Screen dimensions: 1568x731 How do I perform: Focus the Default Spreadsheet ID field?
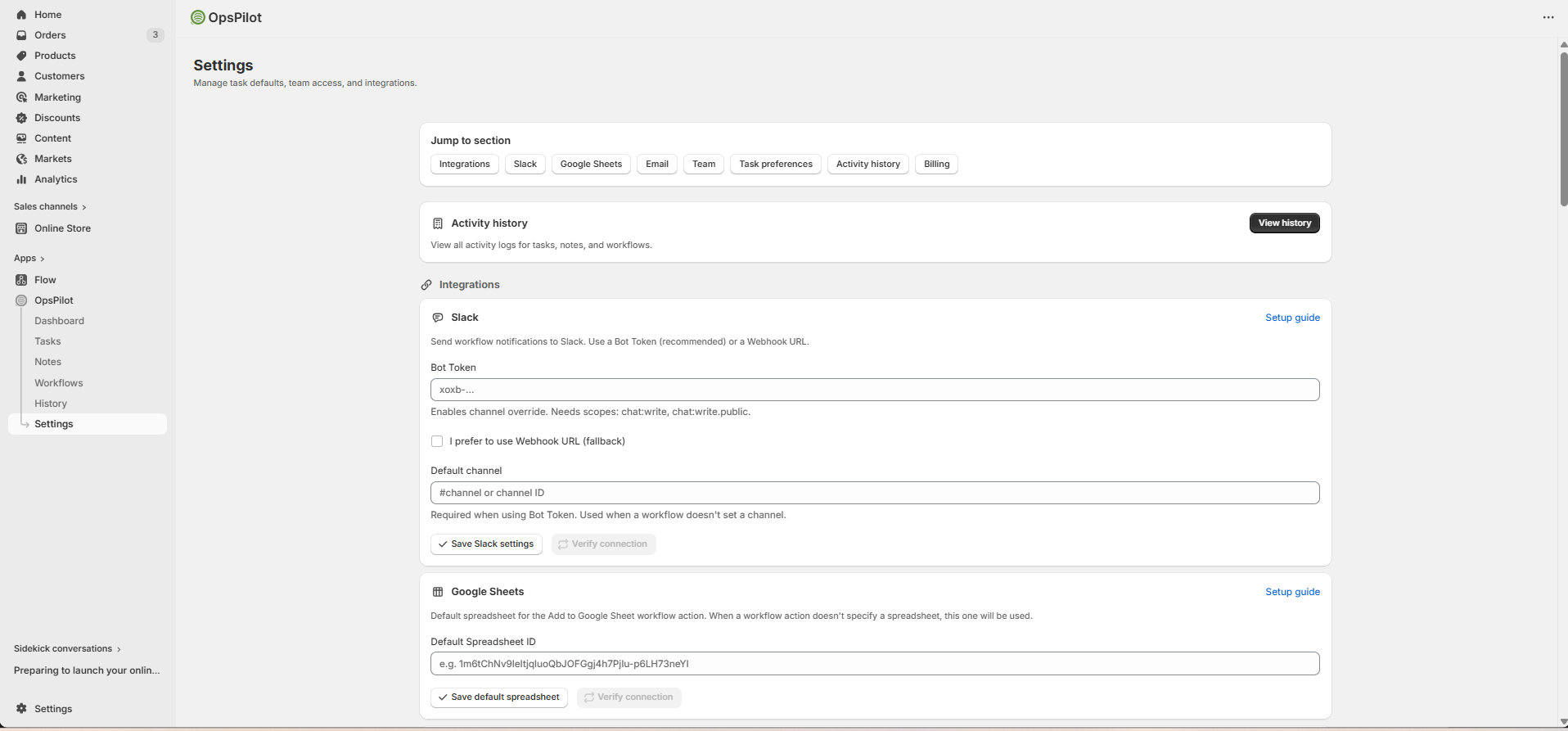pos(875,664)
